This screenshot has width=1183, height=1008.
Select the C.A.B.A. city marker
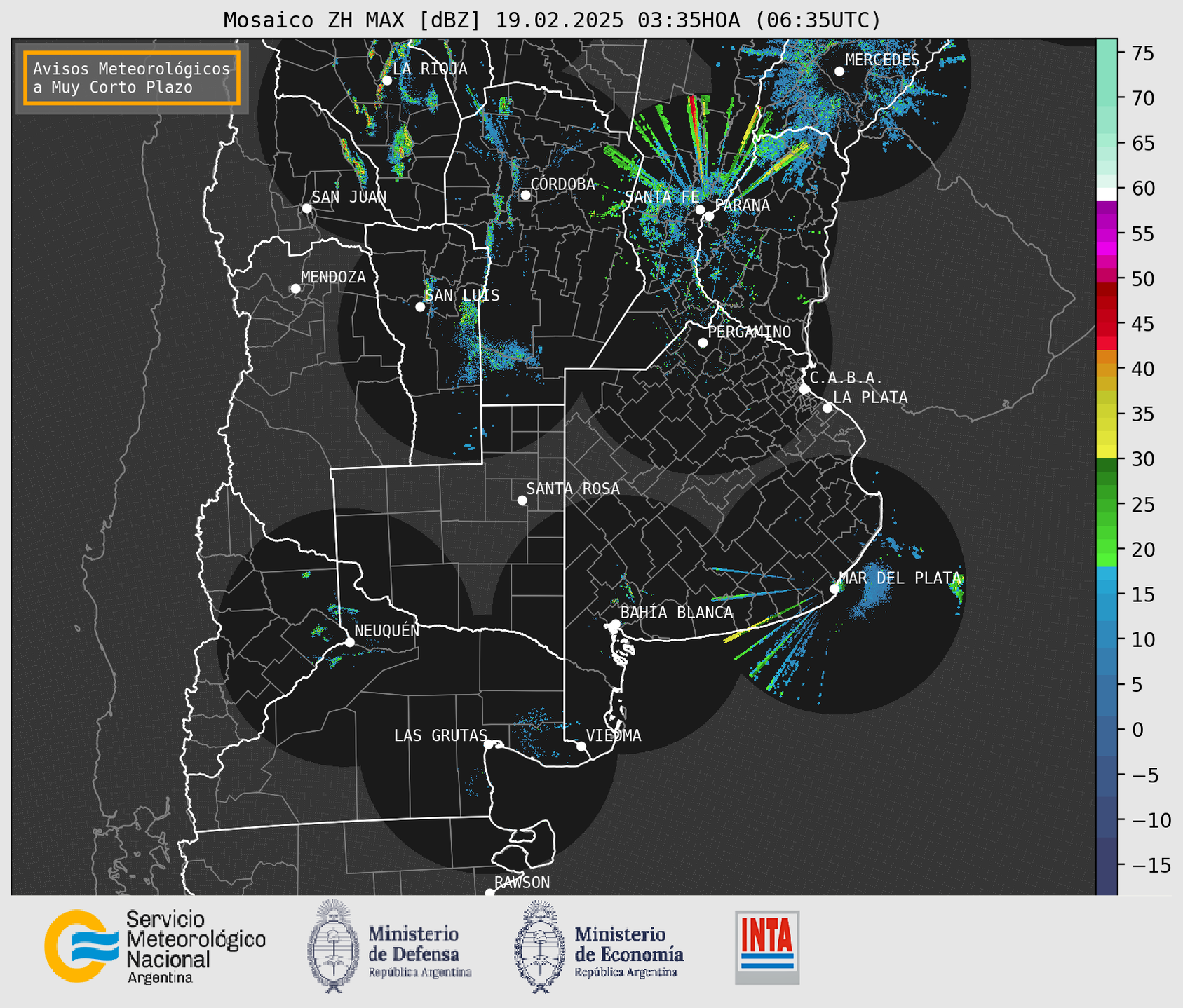coord(804,389)
